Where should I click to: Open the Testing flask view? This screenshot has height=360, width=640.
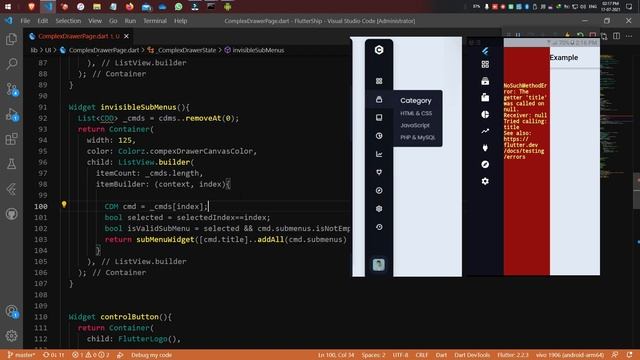coord(11,164)
